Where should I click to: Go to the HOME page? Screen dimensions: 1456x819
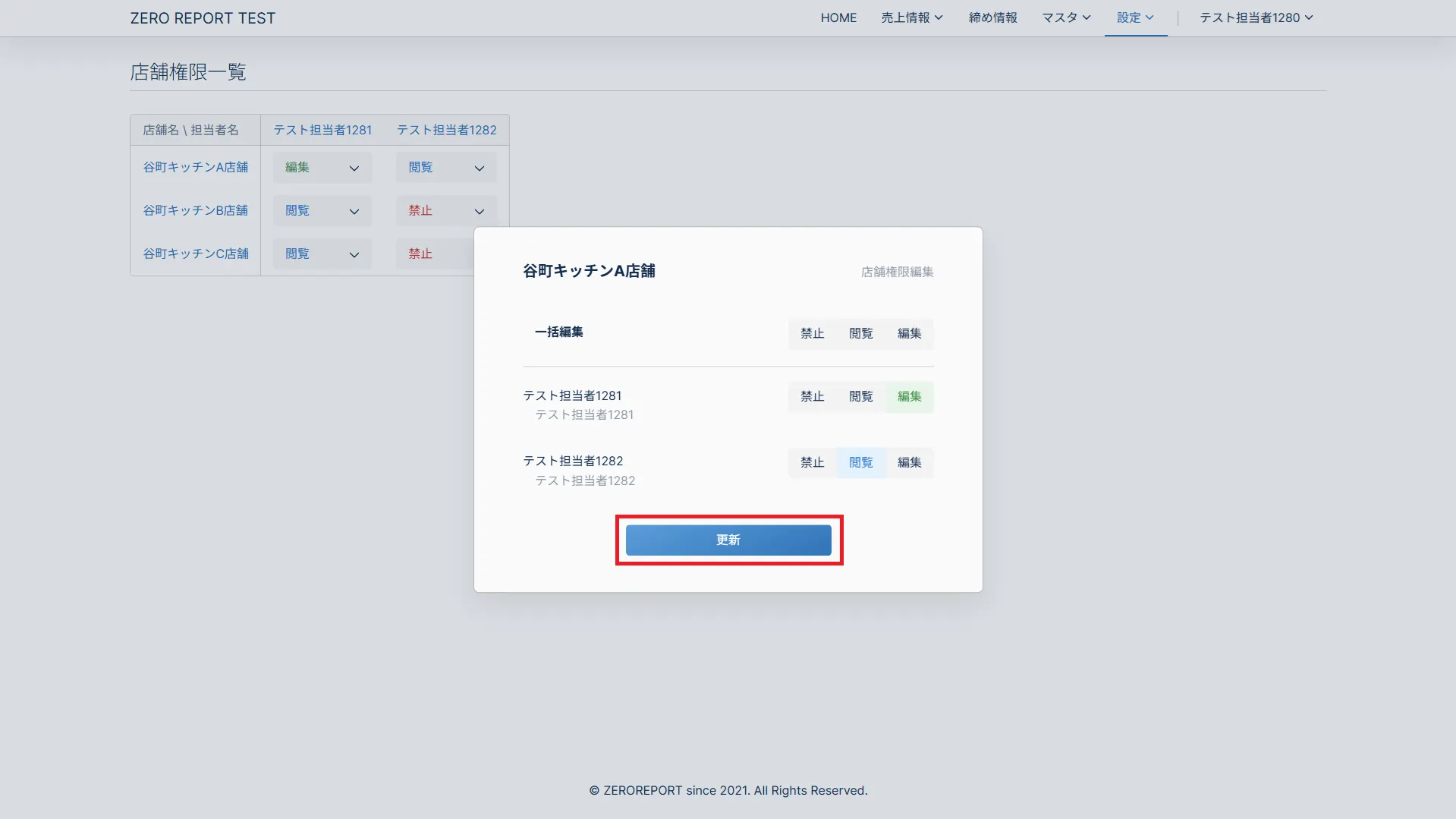click(x=838, y=17)
